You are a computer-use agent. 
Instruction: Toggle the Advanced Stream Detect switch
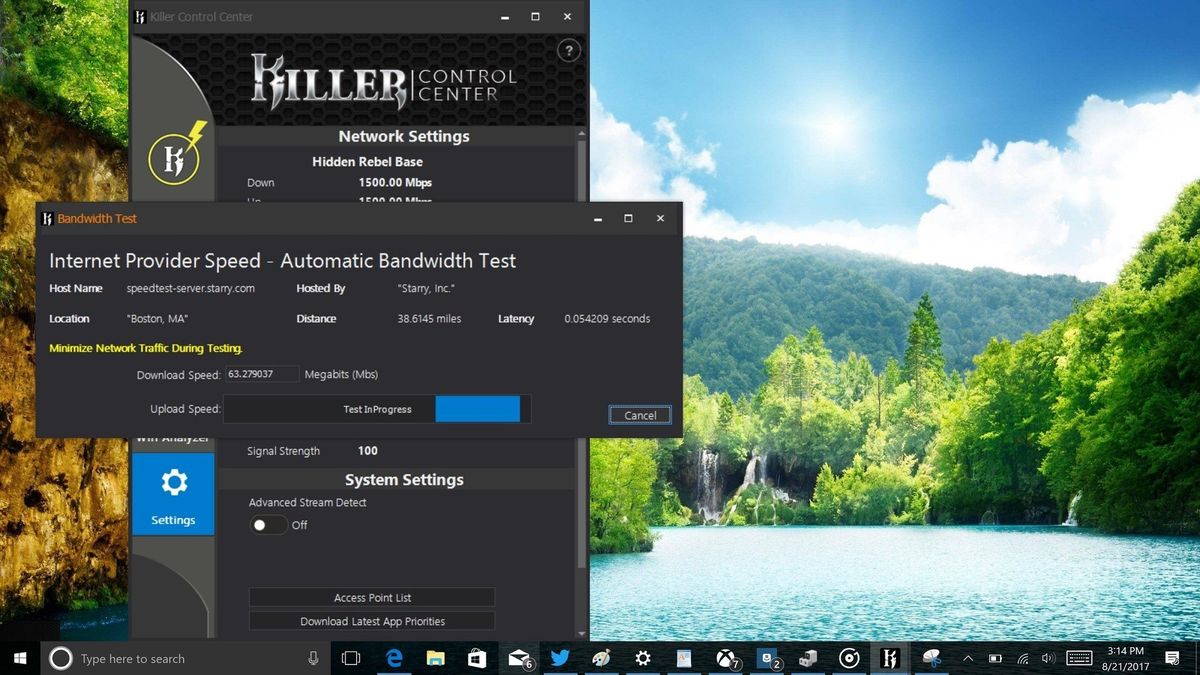pyautogui.click(x=268, y=525)
